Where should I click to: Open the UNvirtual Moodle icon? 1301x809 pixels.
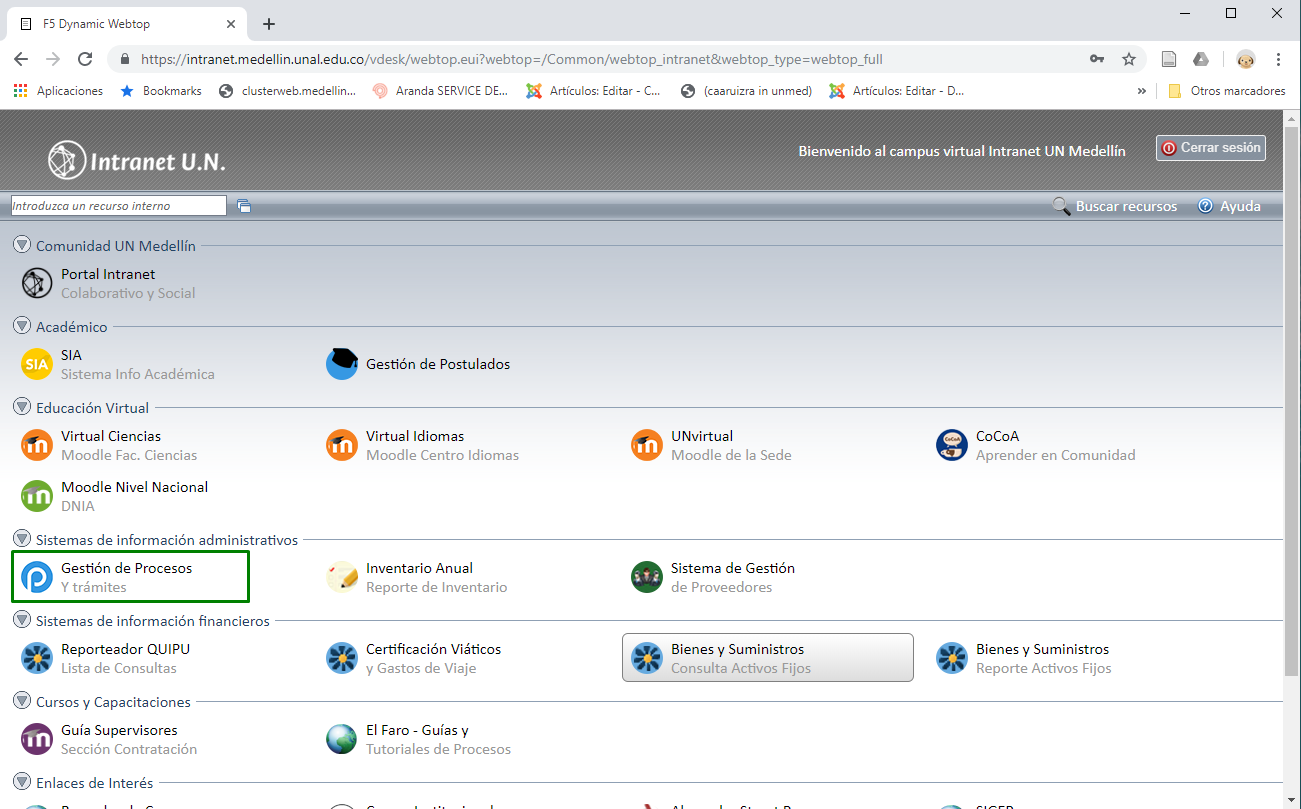[x=647, y=446]
